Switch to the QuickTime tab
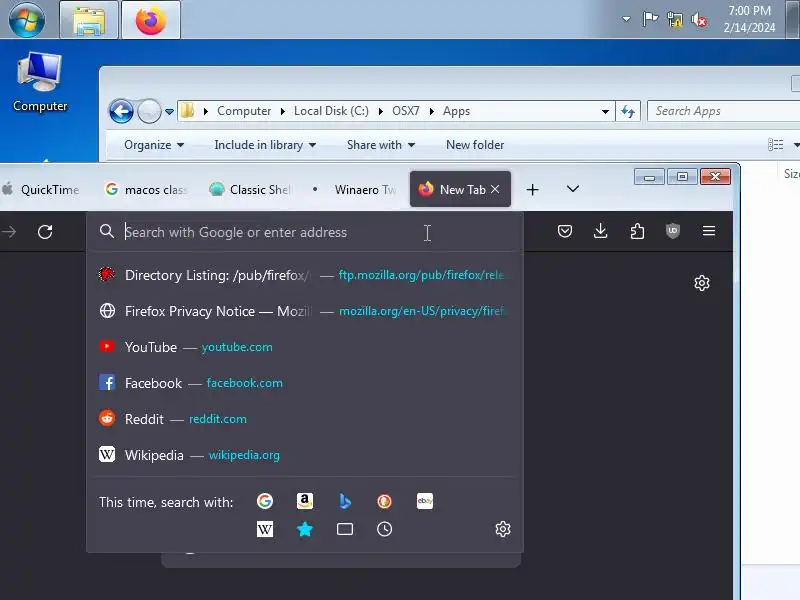800x600 pixels. [41, 189]
